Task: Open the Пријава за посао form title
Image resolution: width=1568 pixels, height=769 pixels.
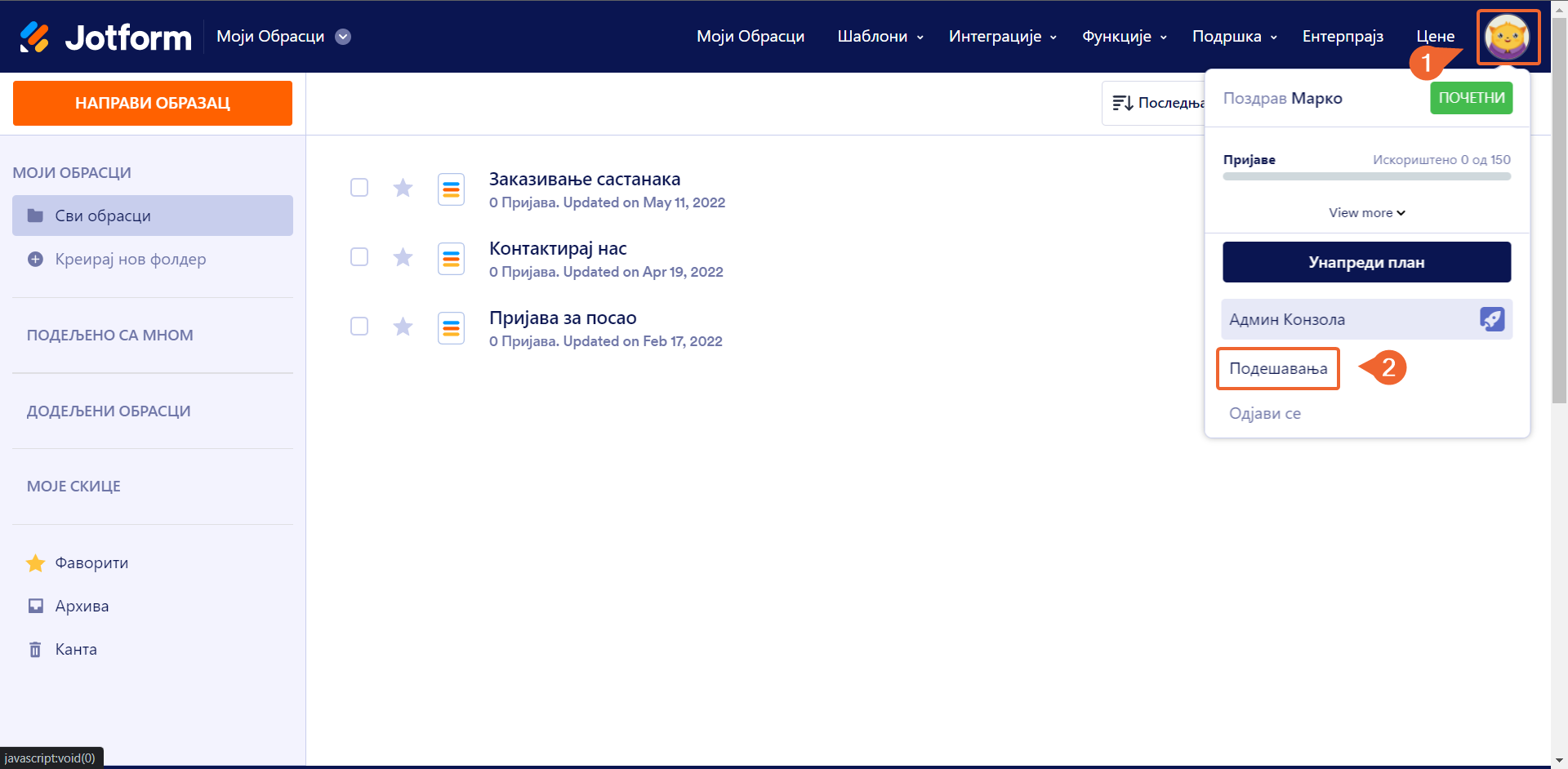Action: click(x=563, y=318)
